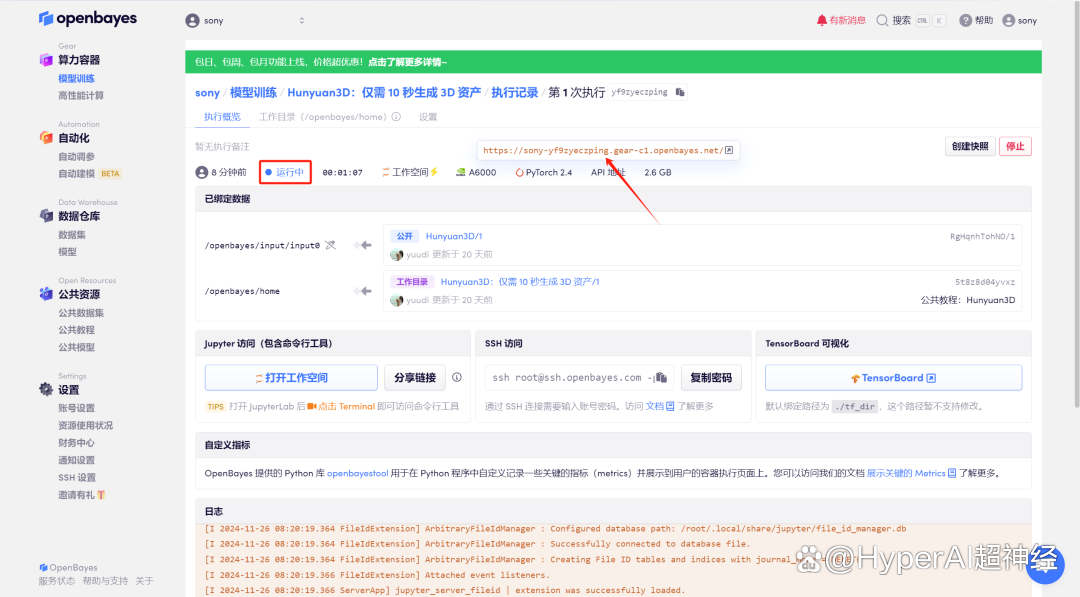
Task: Click the info icon beside 工作目录 tab
Action: [x=396, y=117]
